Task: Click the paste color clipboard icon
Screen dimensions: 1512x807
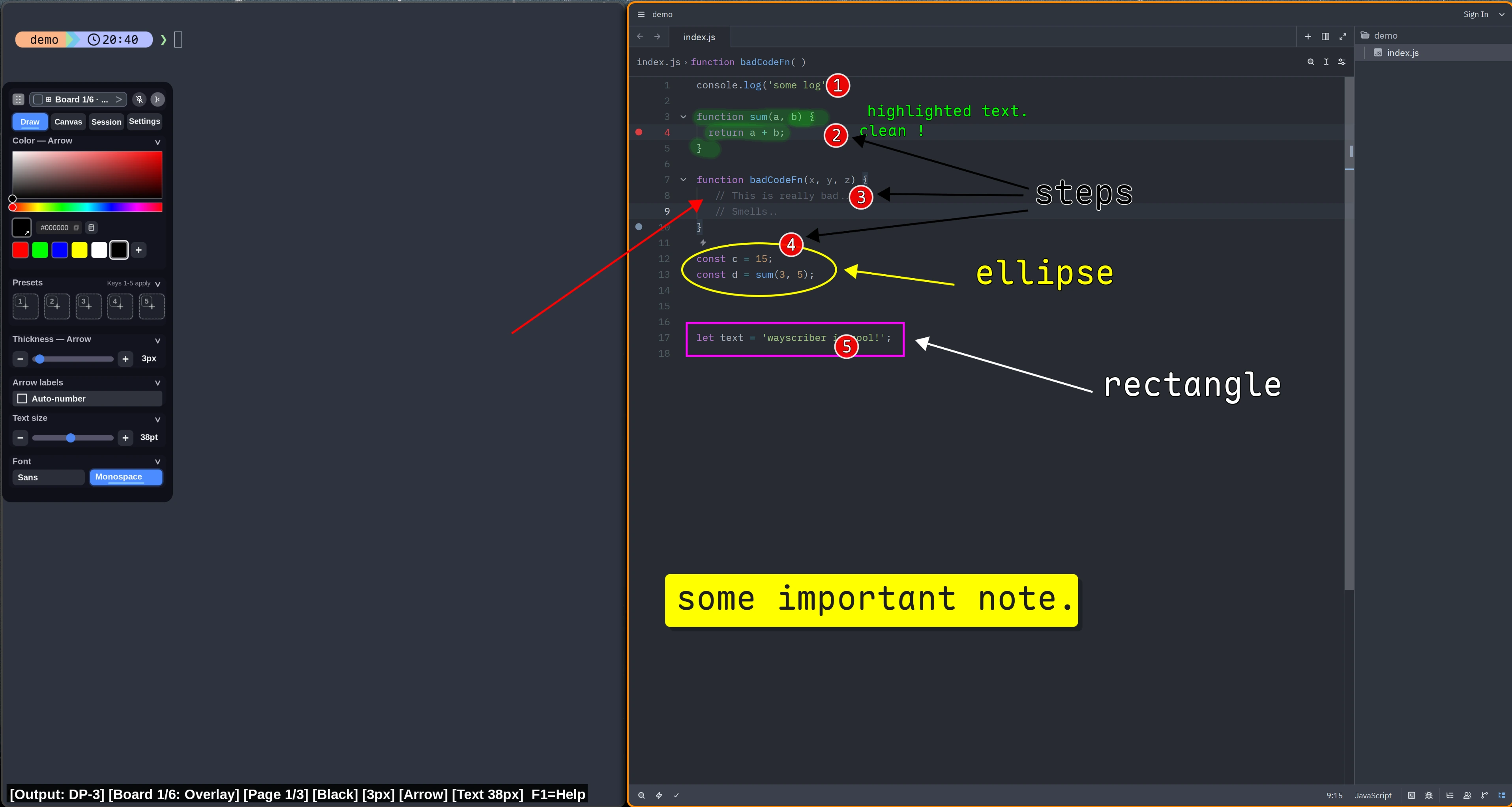Action: click(x=92, y=228)
